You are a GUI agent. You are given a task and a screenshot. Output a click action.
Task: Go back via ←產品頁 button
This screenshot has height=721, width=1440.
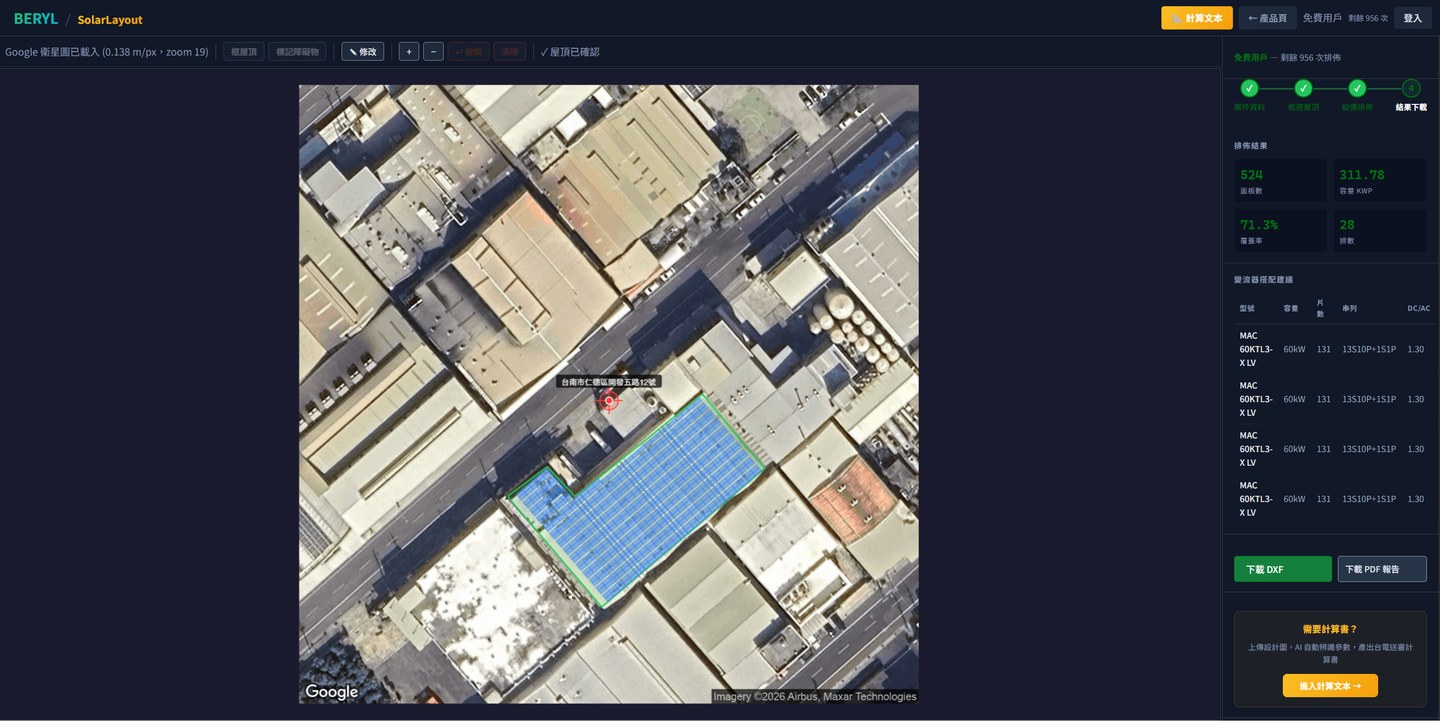point(1267,18)
